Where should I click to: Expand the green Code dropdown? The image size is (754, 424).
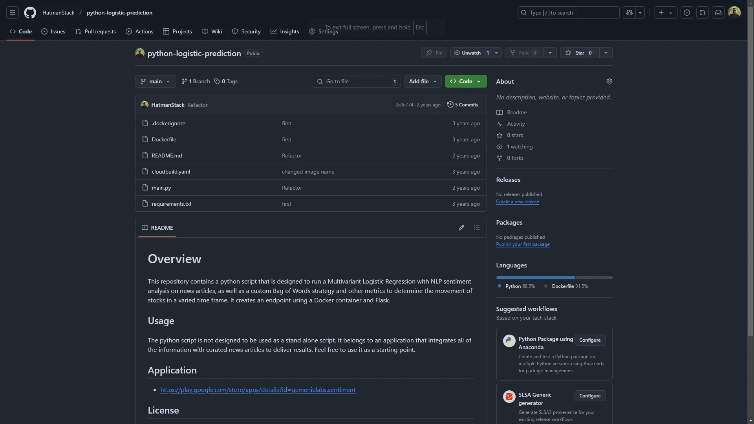tap(465, 81)
